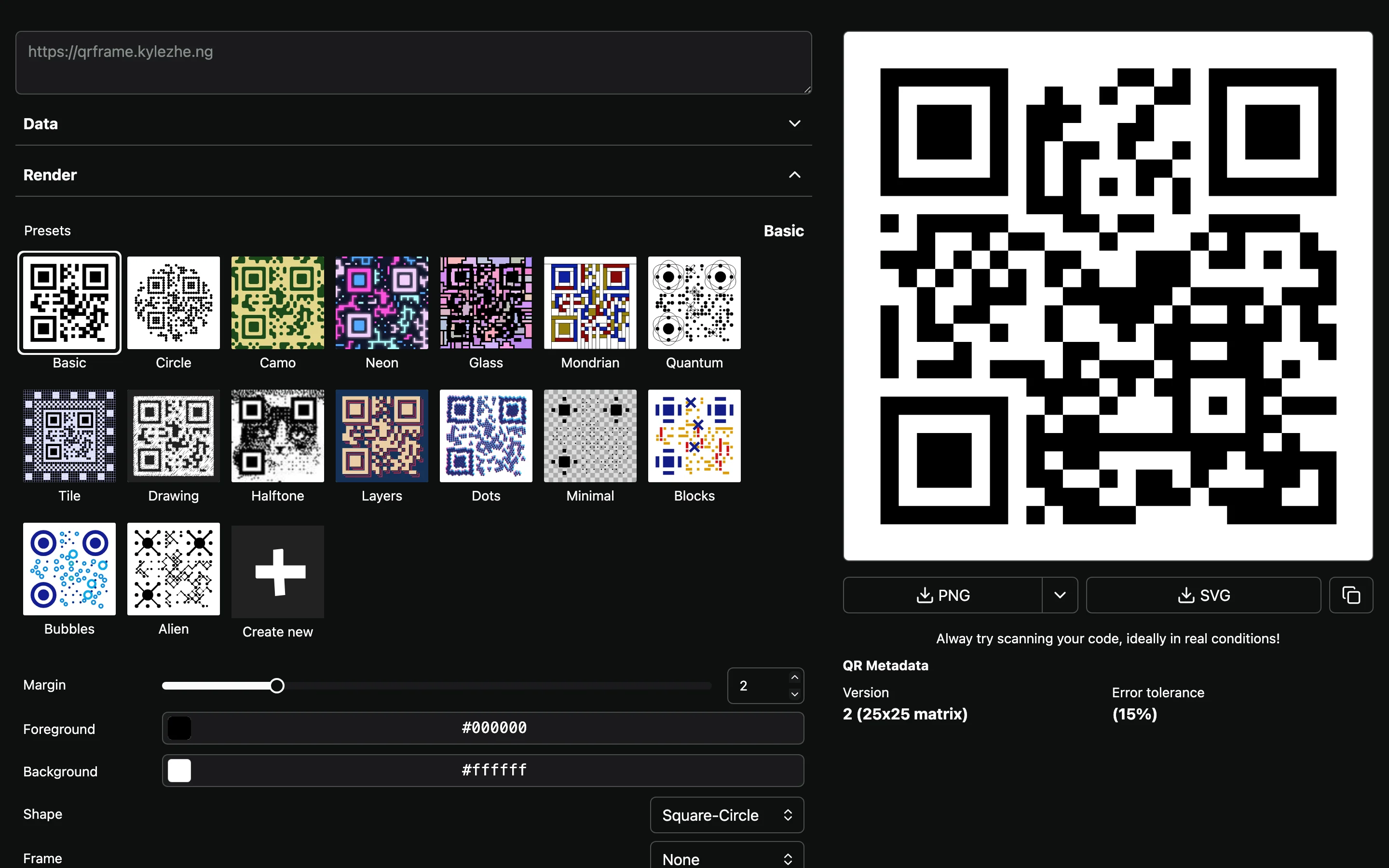Select the Layers preset
1389x868 pixels.
[x=381, y=436]
